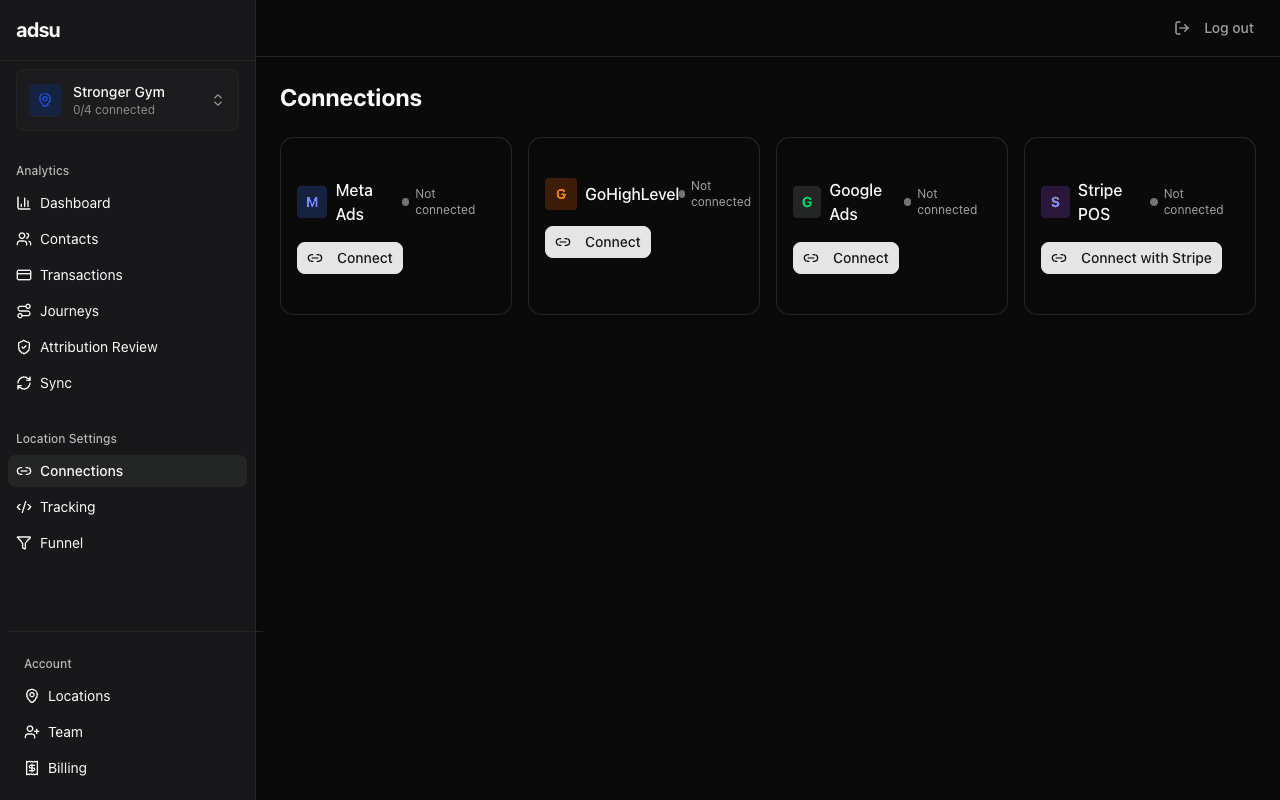Select the Attribution Review shield icon
Viewport: 1280px width, 800px height.
pyautogui.click(x=23, y=347)
